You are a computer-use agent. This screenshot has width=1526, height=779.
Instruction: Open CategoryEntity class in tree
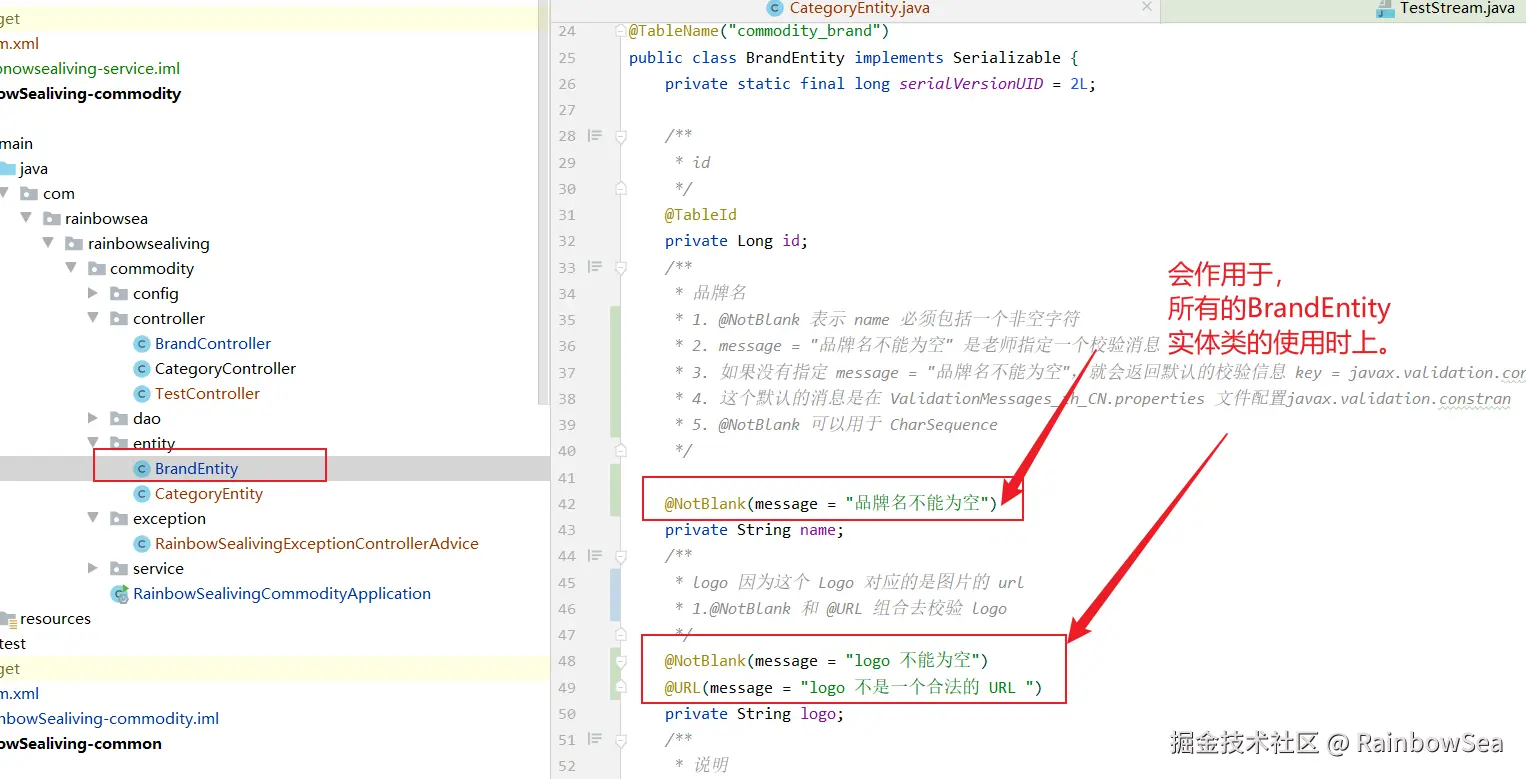click(208, 493)
